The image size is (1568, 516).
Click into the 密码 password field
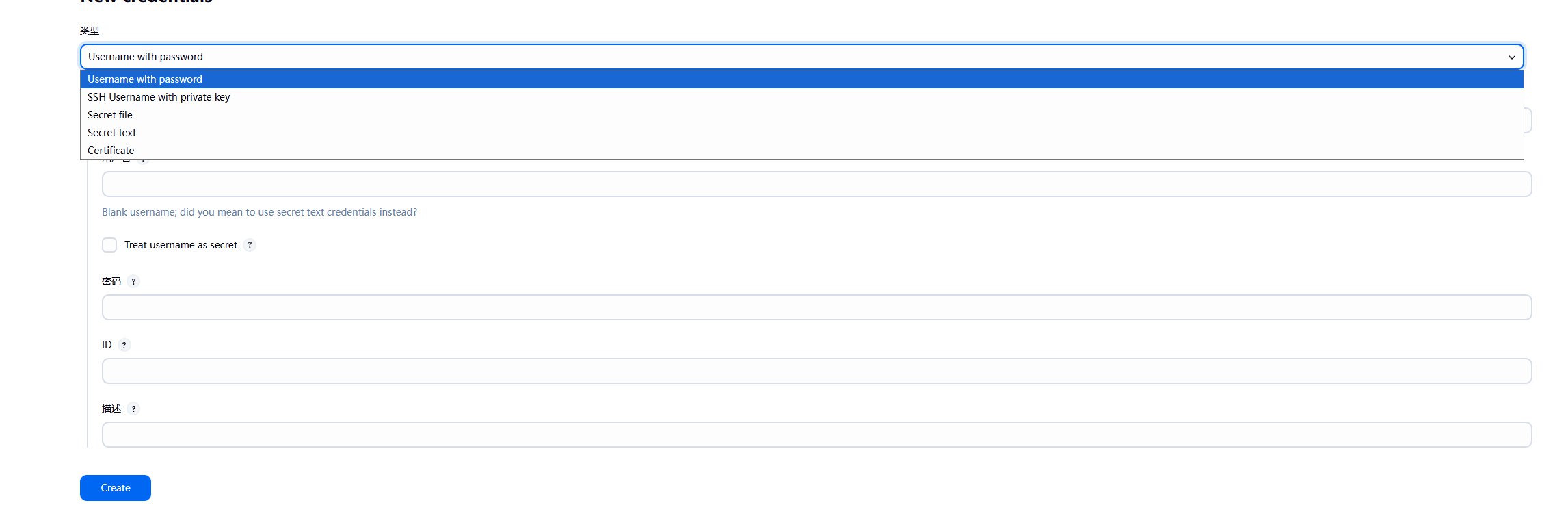816,307
